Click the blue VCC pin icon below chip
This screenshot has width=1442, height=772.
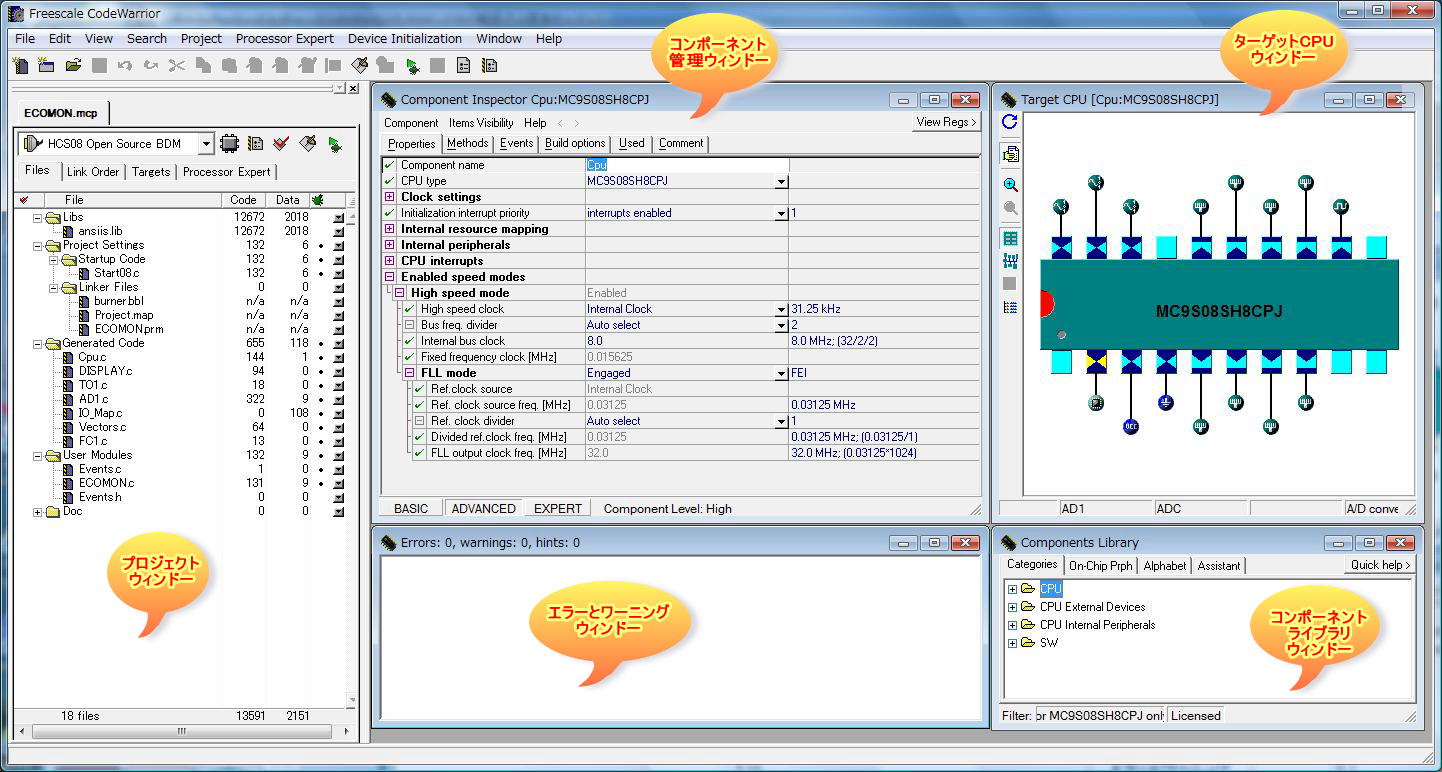[1131, 426]
